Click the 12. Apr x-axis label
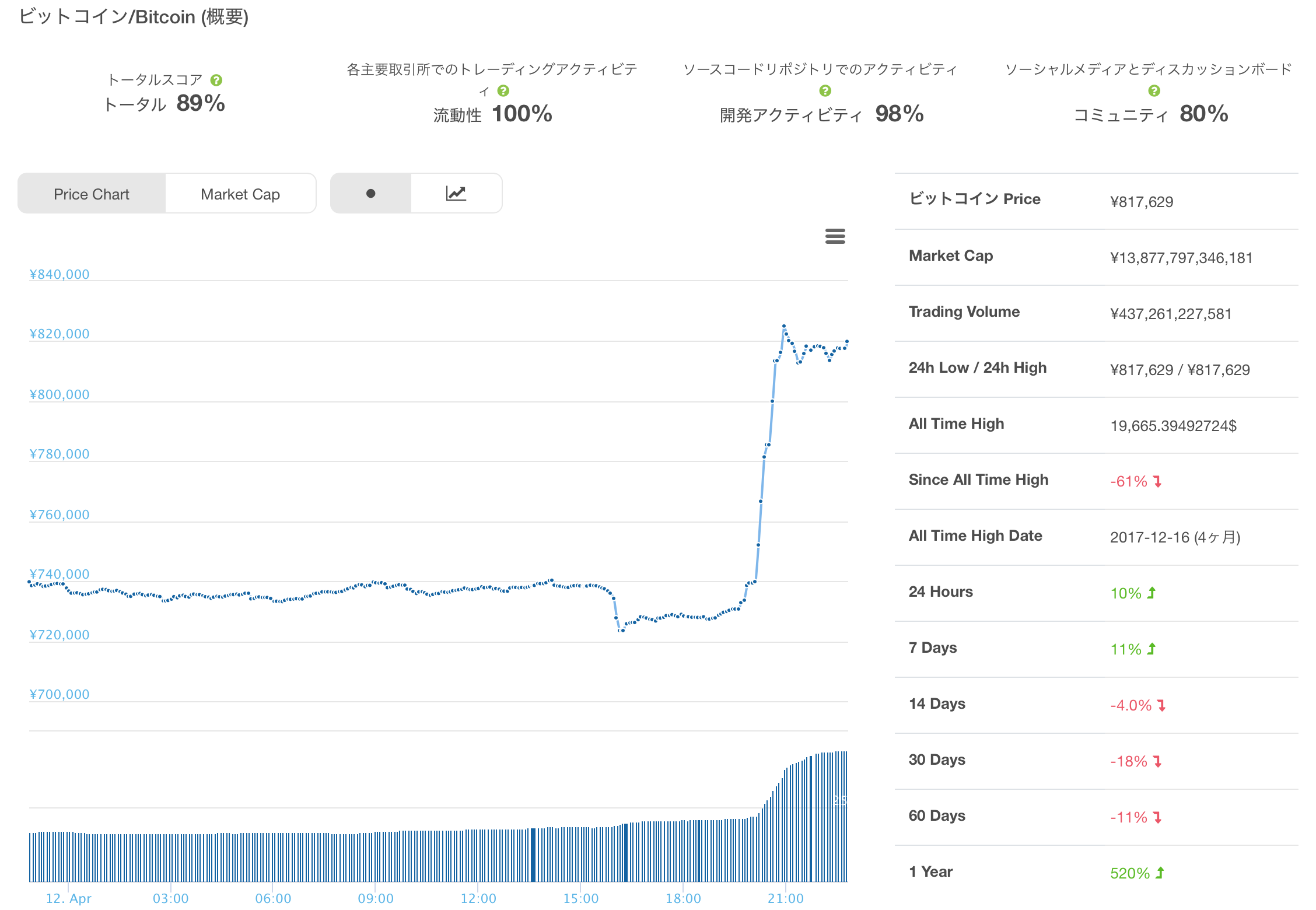 click(x=68, y=898)
